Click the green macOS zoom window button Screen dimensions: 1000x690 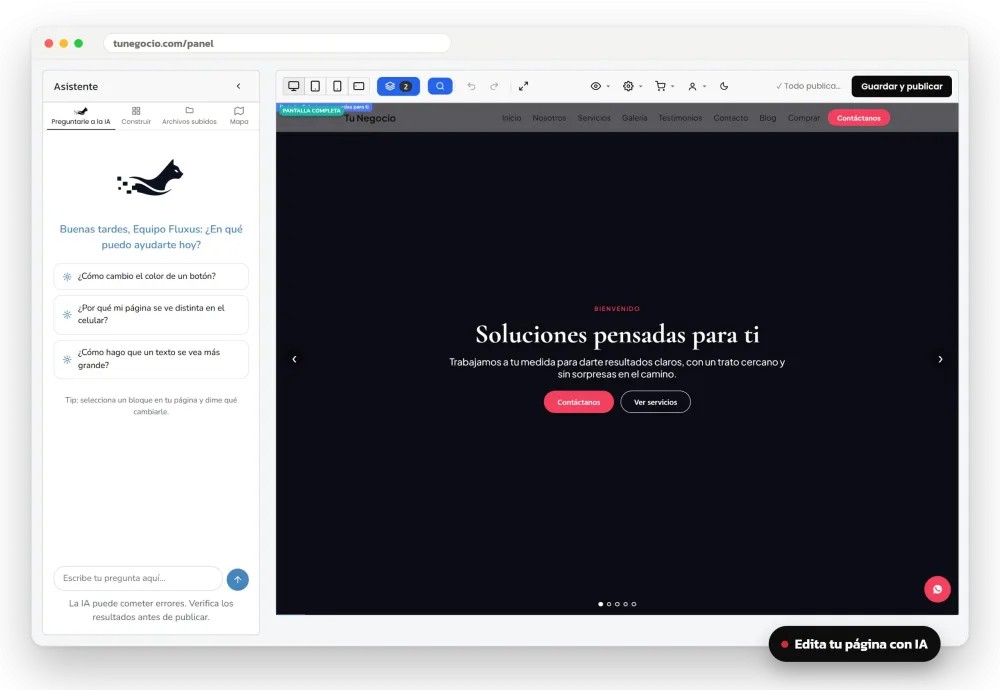[78, 43]
